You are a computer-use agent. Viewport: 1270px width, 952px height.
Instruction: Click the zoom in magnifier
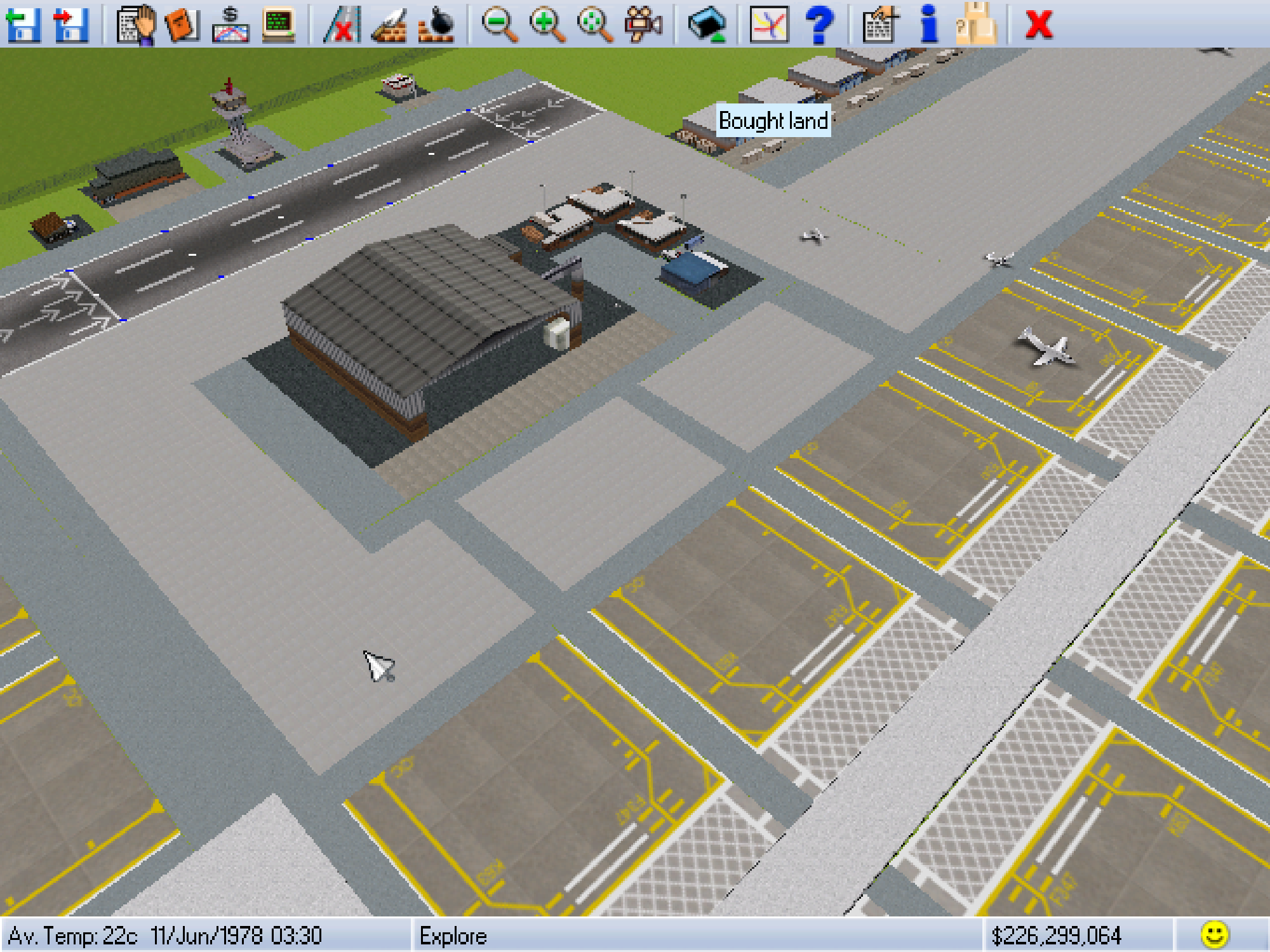pyautogui.click(x=547, y=24)
